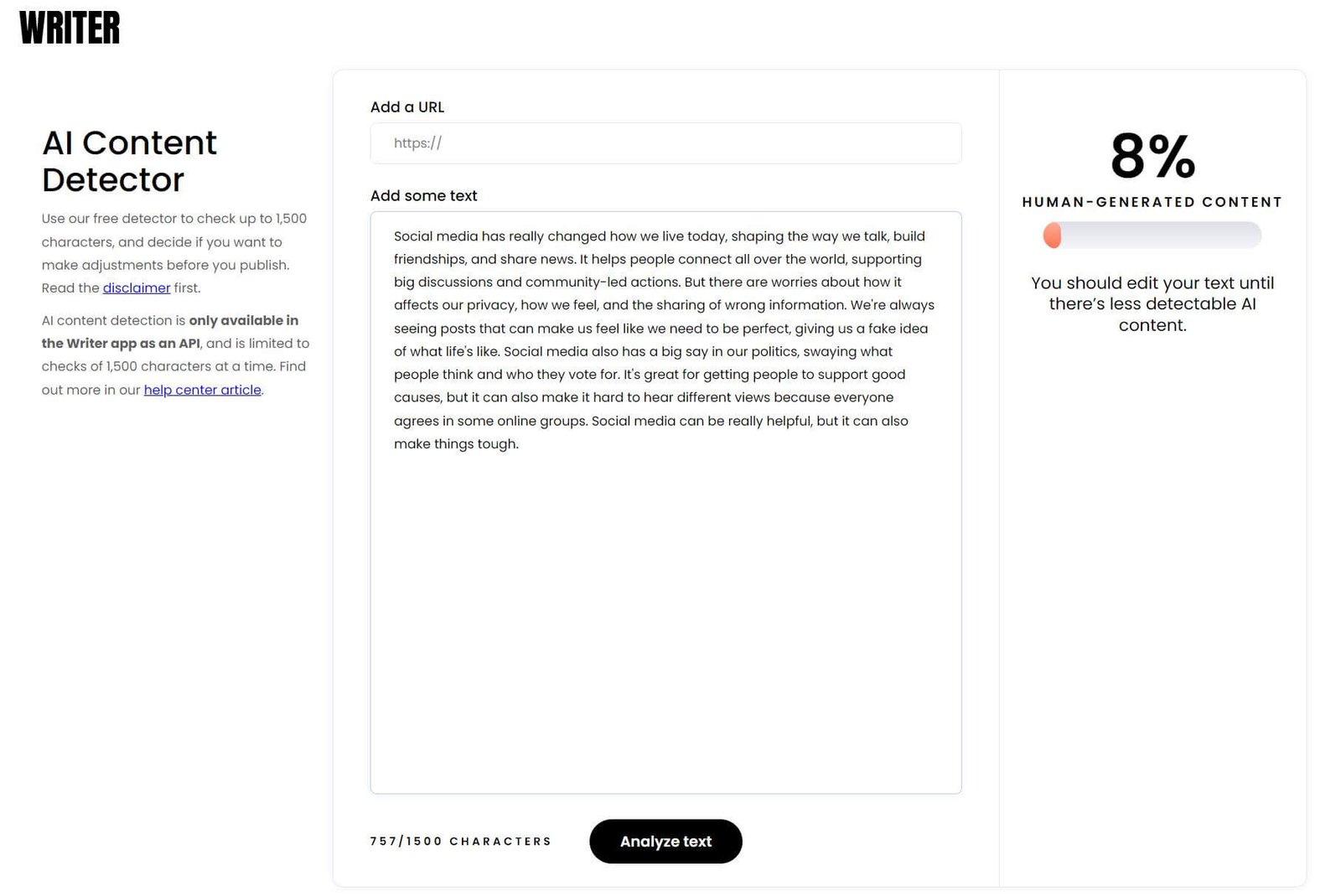Select the HUMAN-GENERATED CONTENT label
The height and width of the screenshot is (896, 1341).
point(1152,202)
